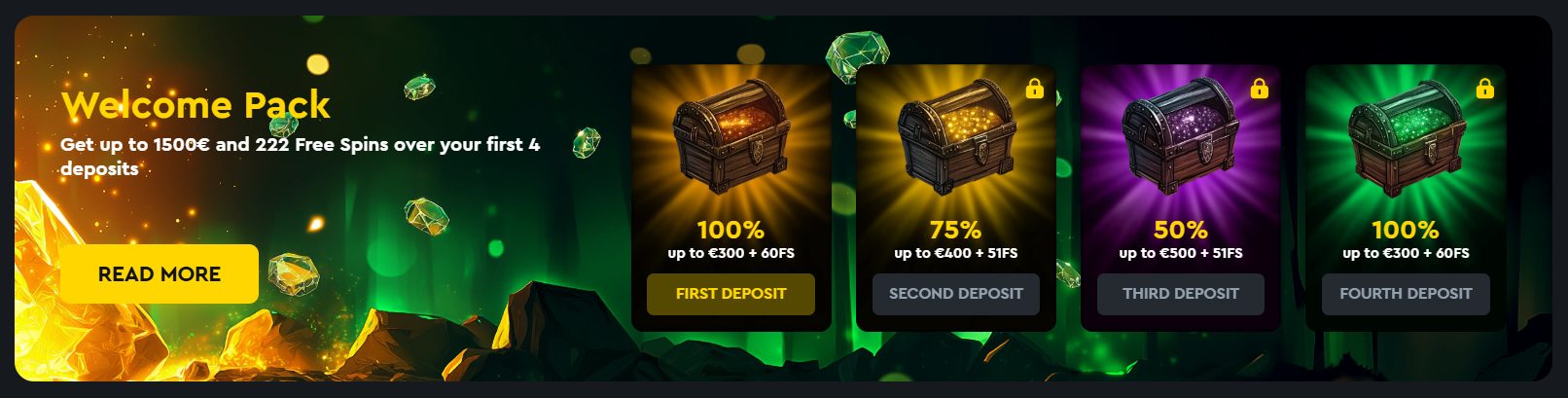Open the gold-filled treasure chest image
Viewport: 1568px width, 398px height.
[x=955, y=137]
